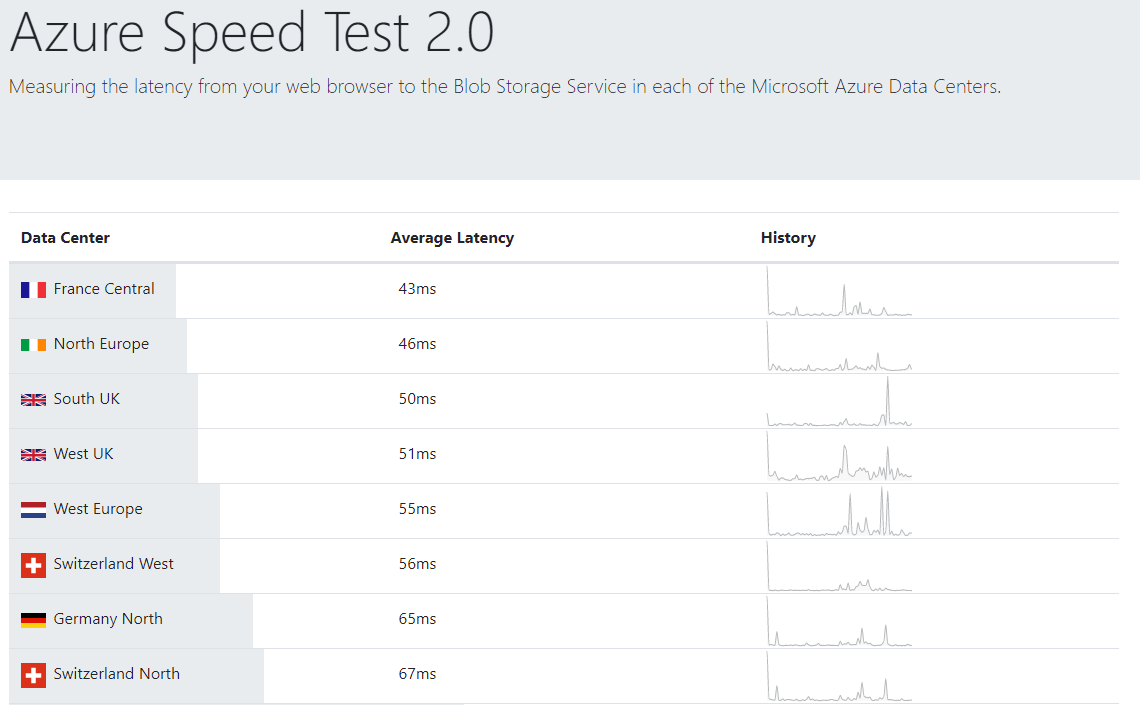Select the Germany North data center row
This screenshot has height=705, width=1140.
pos(108,618)
